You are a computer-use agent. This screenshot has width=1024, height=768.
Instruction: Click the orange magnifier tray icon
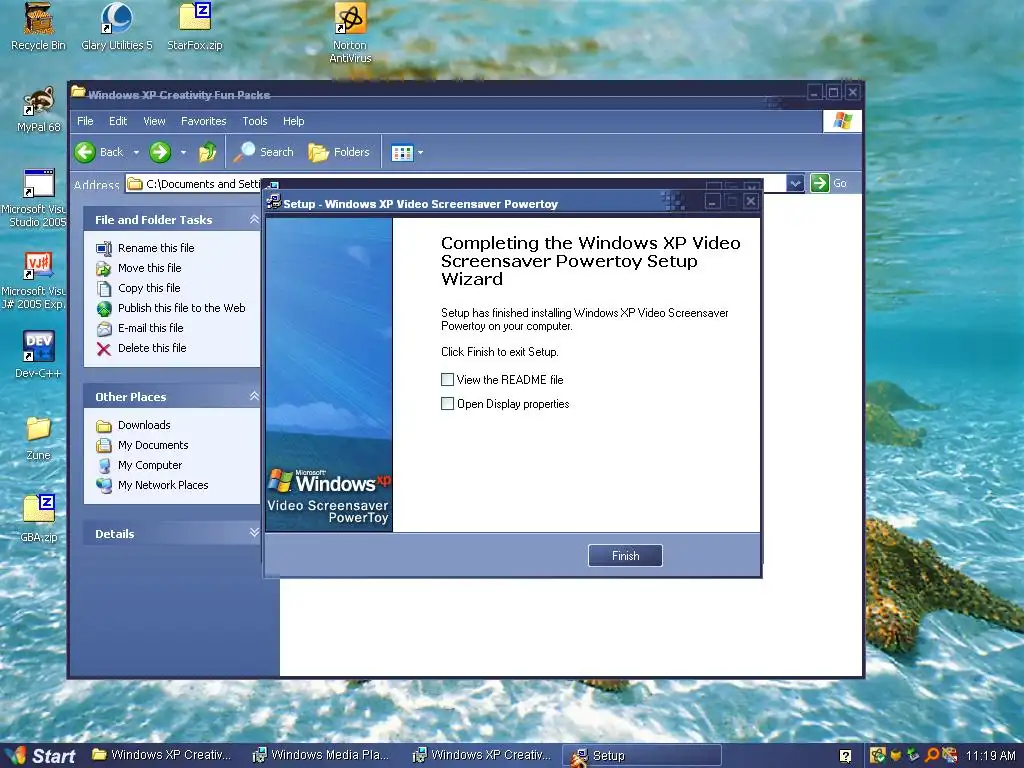[932, 756]
